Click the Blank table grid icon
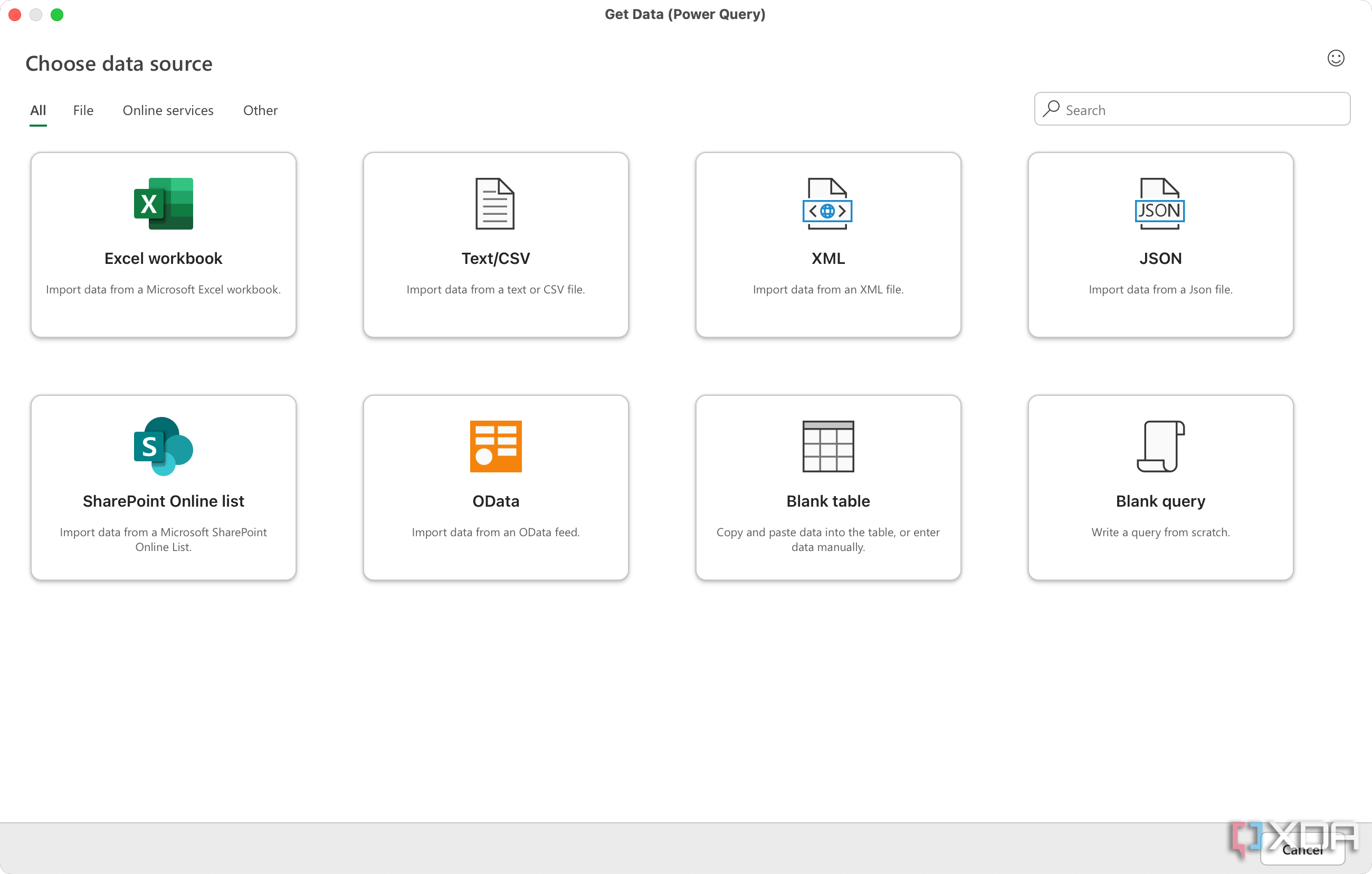Viewport: 1372px width, 874px height. (828, 446)
